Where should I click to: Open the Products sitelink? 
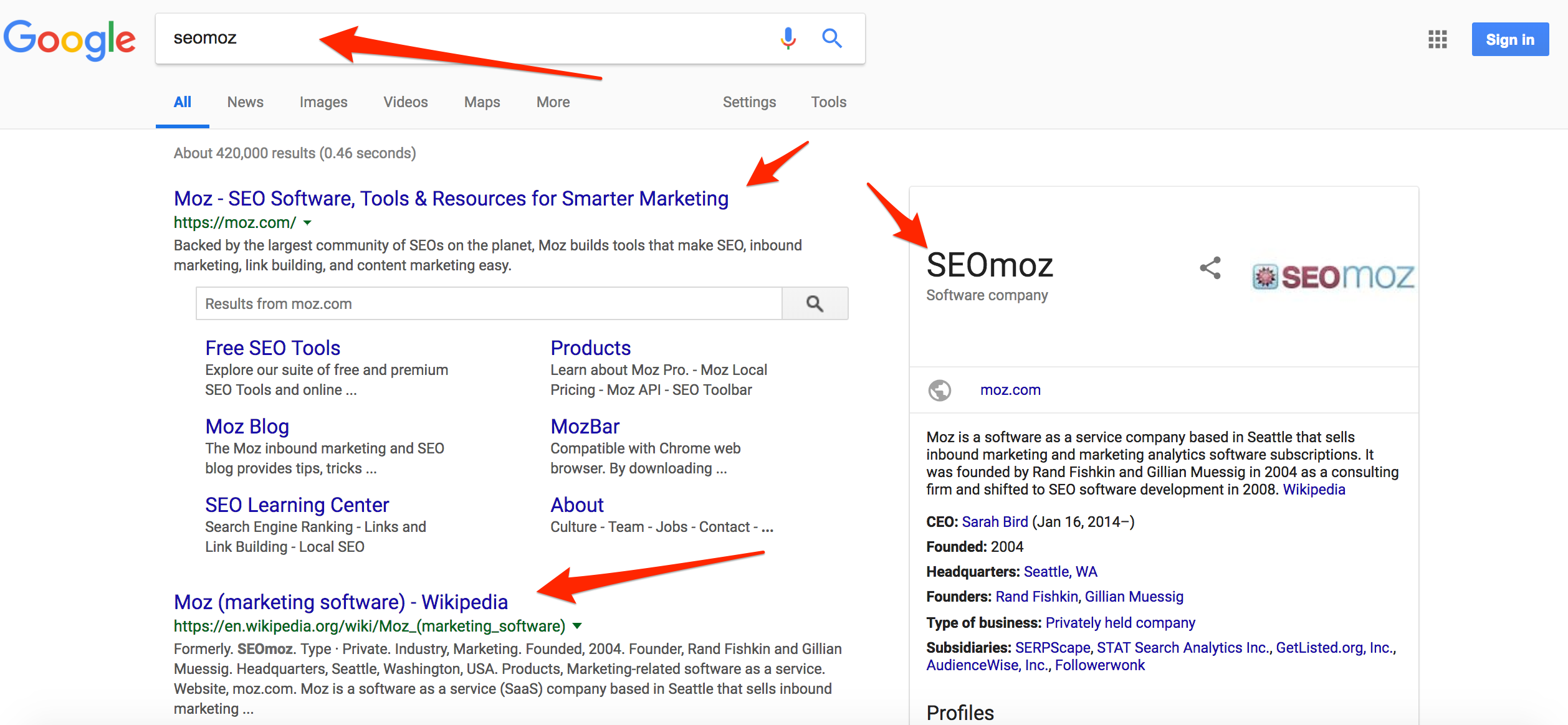591,348
